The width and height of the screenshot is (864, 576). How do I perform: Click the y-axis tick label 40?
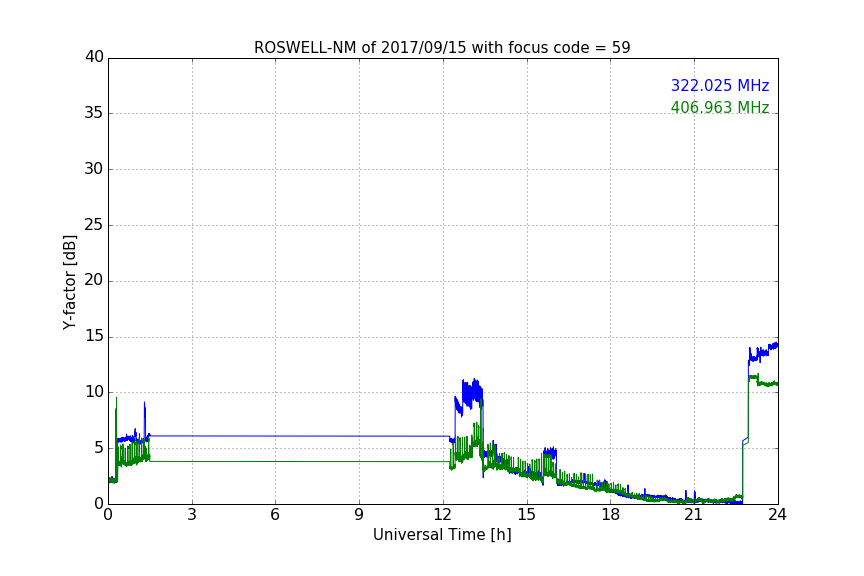click(94, 57)
